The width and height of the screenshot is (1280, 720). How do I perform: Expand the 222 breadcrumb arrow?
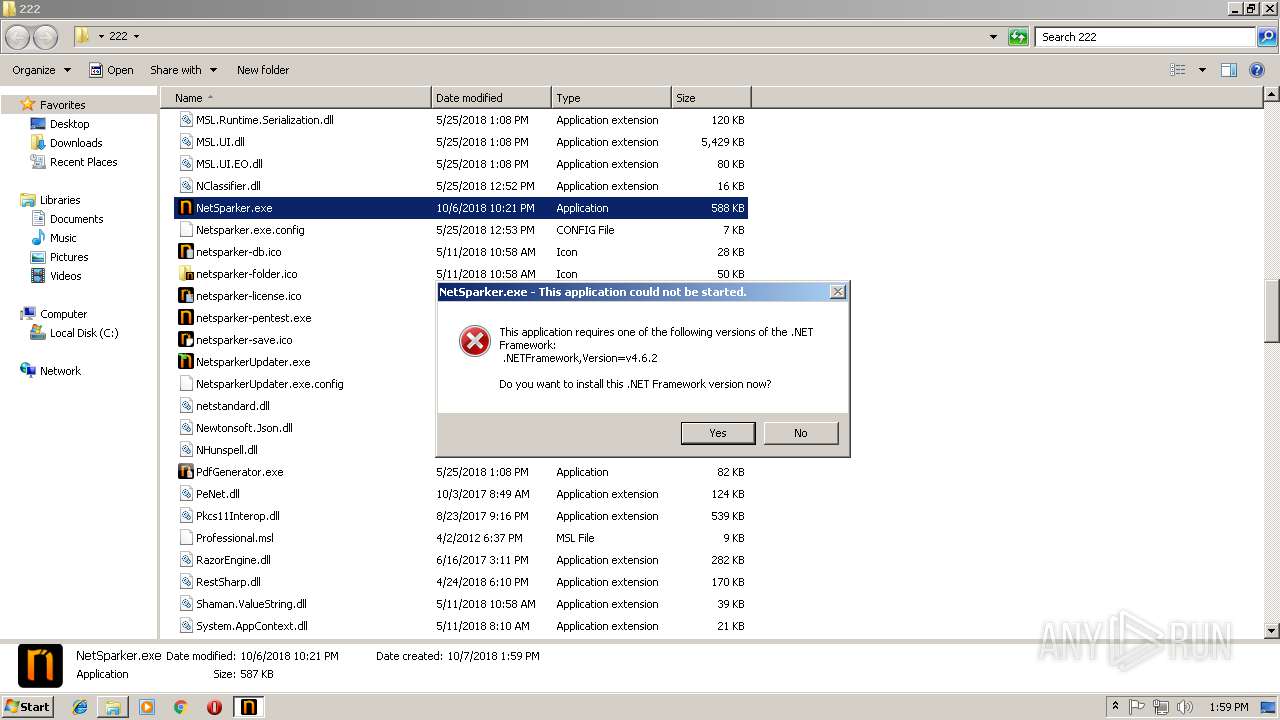pyautogui.click(x=136, y=37)
